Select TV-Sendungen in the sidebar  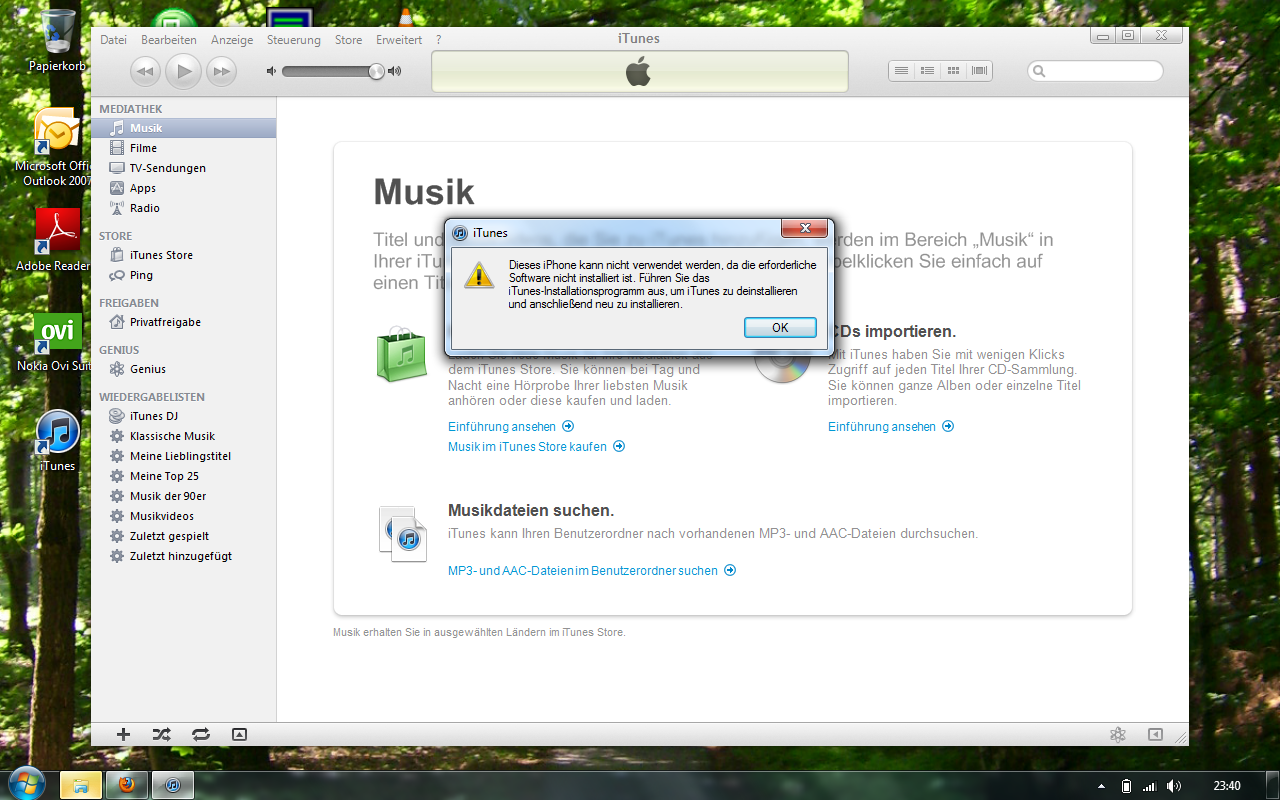[x=184, y=168]
